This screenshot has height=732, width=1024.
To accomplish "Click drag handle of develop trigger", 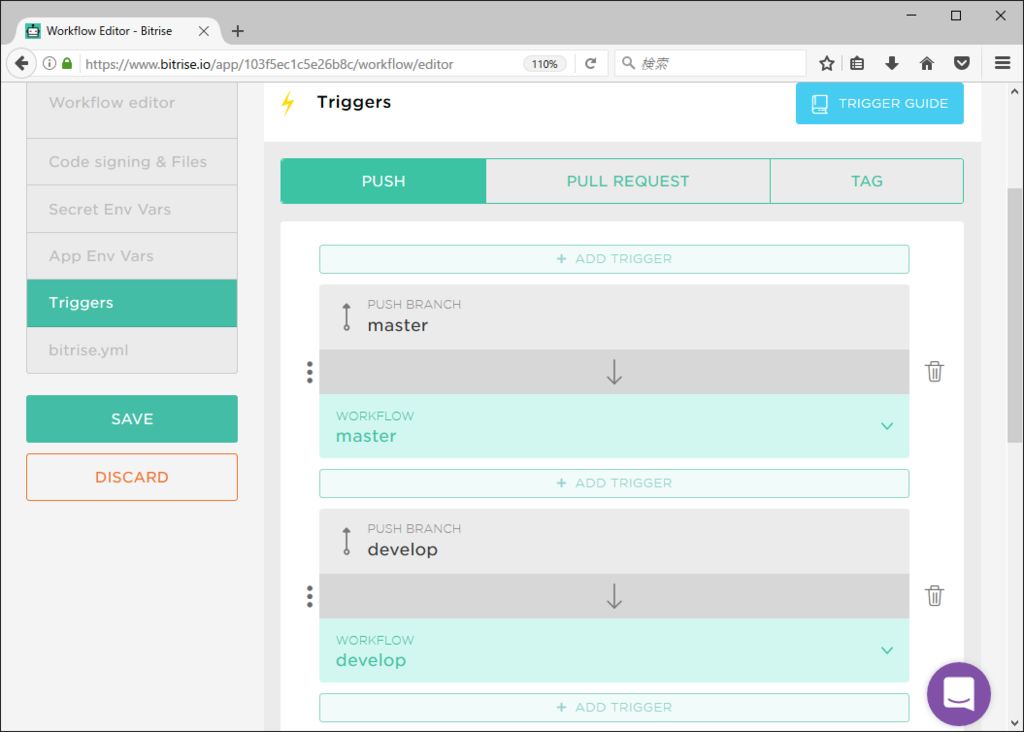I will coord(310,596).
